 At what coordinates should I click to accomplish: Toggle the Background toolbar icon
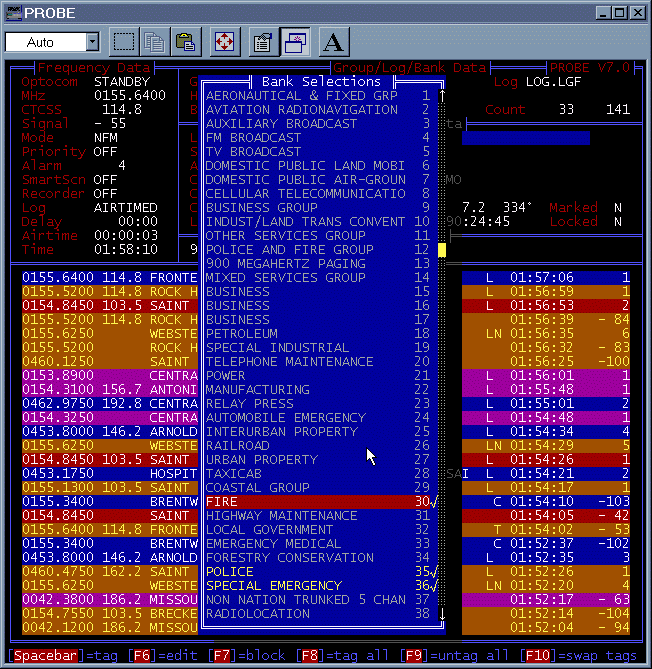[295, 42]
